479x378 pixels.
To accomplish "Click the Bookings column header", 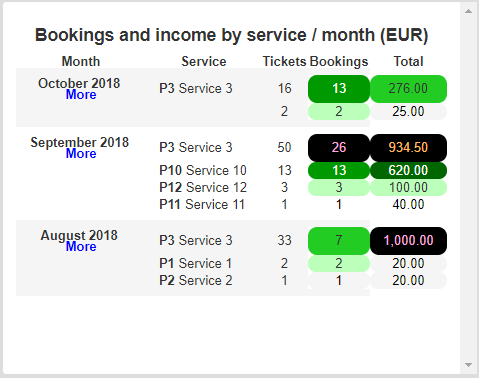I will pos(339,62).
